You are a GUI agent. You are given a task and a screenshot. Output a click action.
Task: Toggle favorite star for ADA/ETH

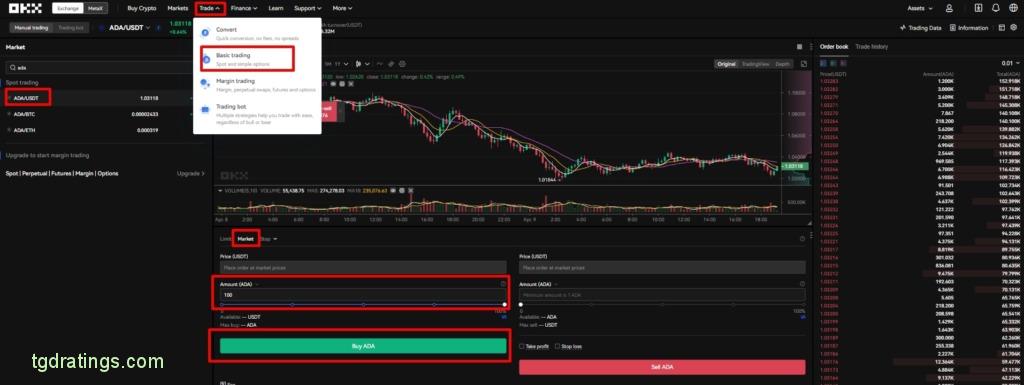point(9,130)
